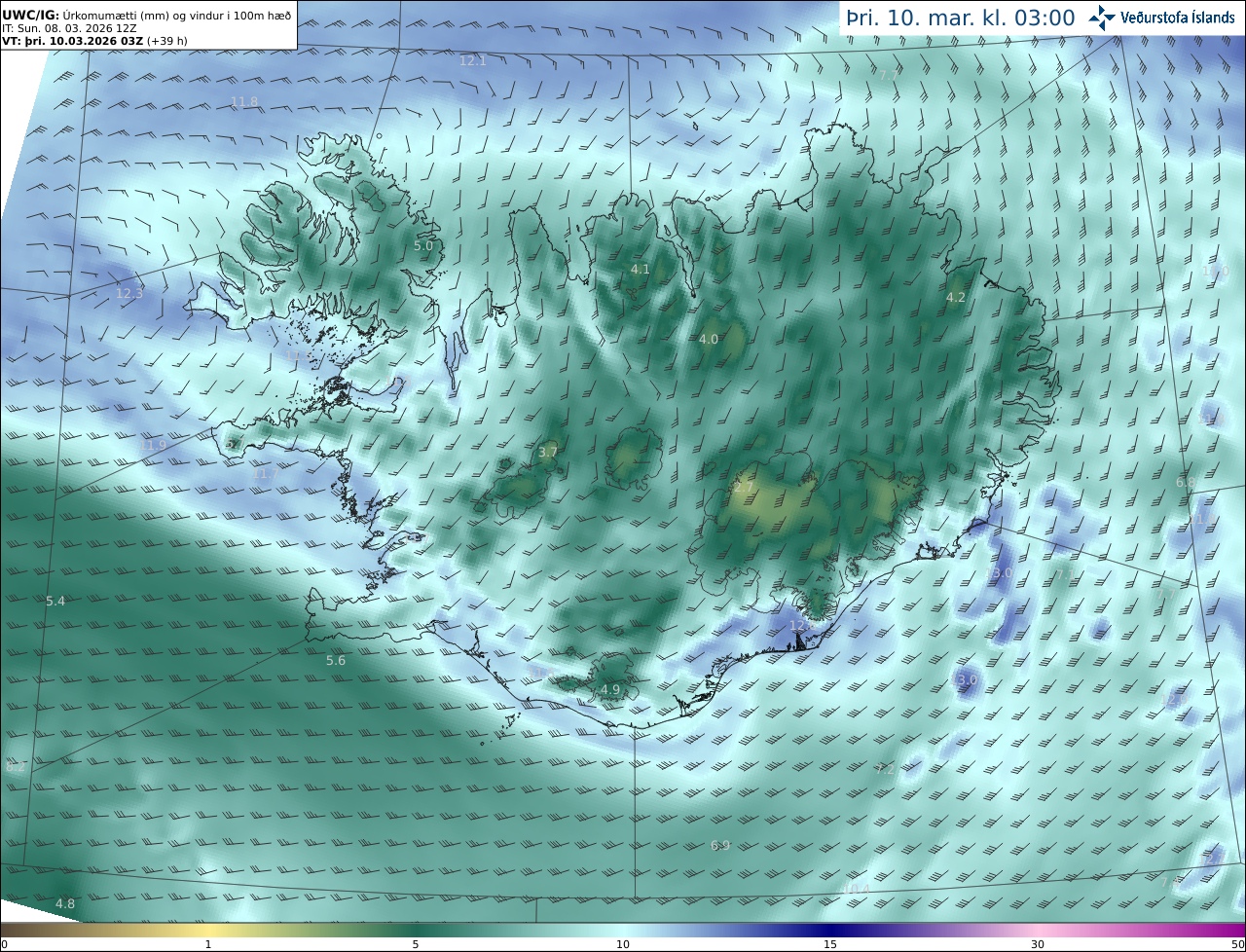
Task: Click the 4.1 value label in north Iceland
Action: (x=640, y=270)
